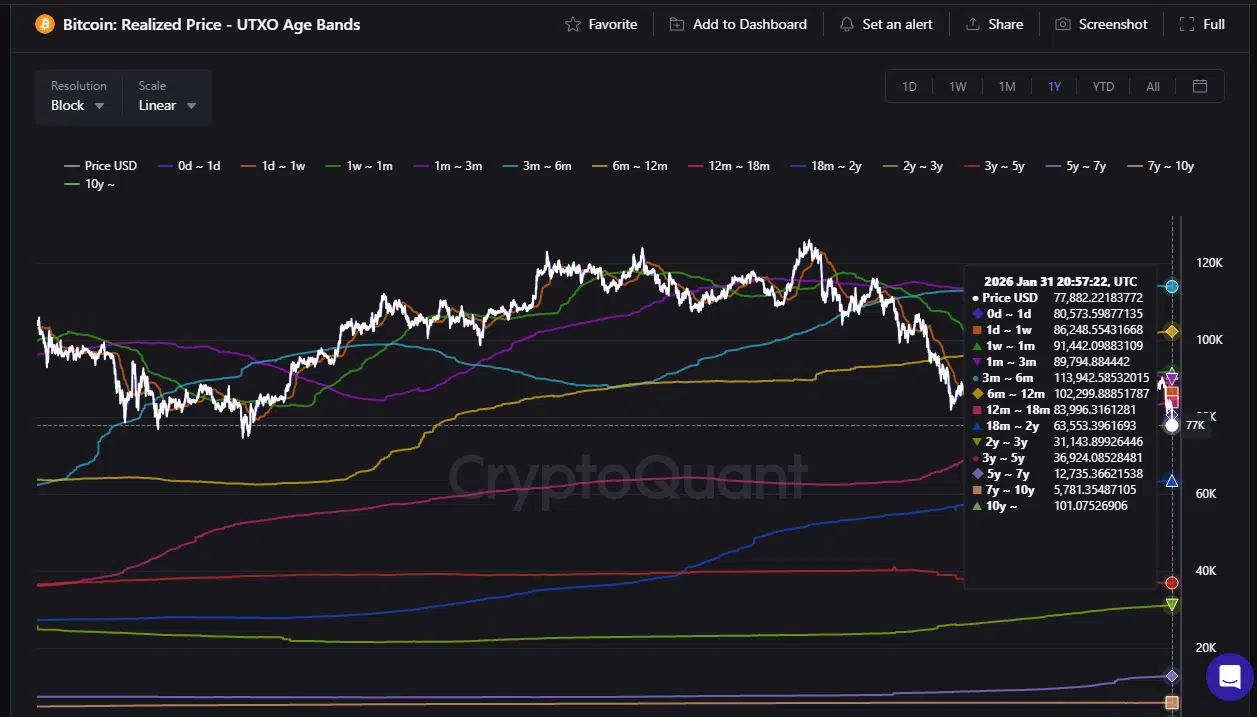This screenshot has height=717, width=1257.
Task: Click the white 77K price marker on axis
Action: coord(1172,425)
